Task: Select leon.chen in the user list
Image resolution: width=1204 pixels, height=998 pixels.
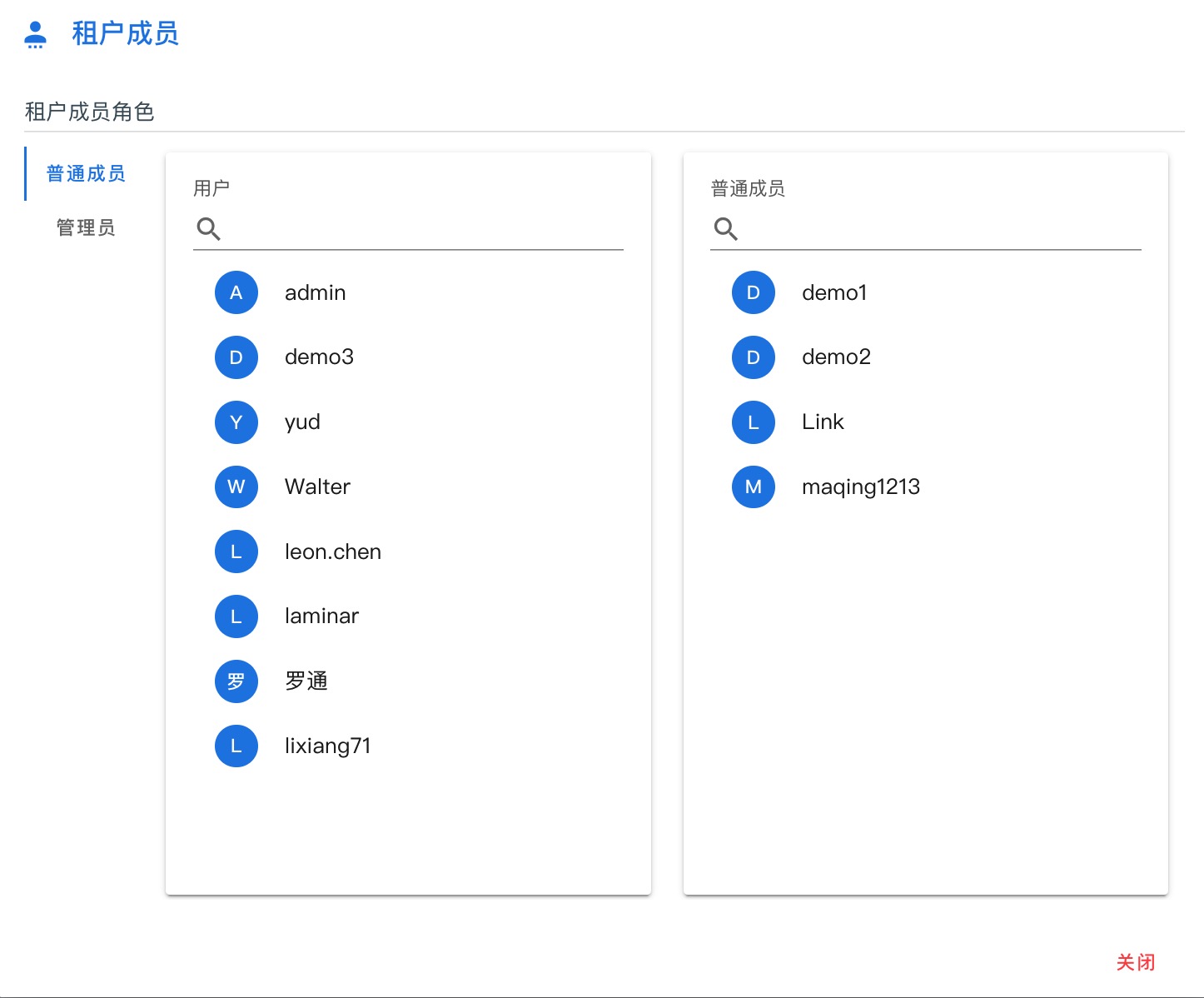Action: (408, 551)
